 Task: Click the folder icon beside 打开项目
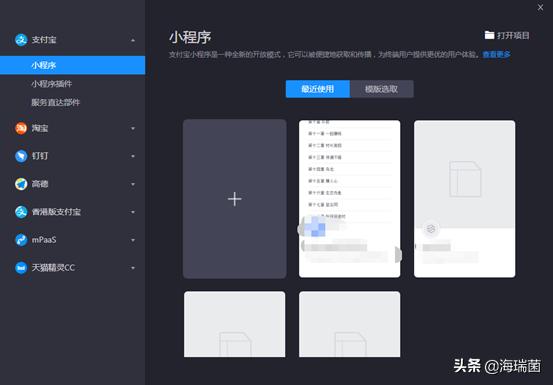(x=489, y=35)
